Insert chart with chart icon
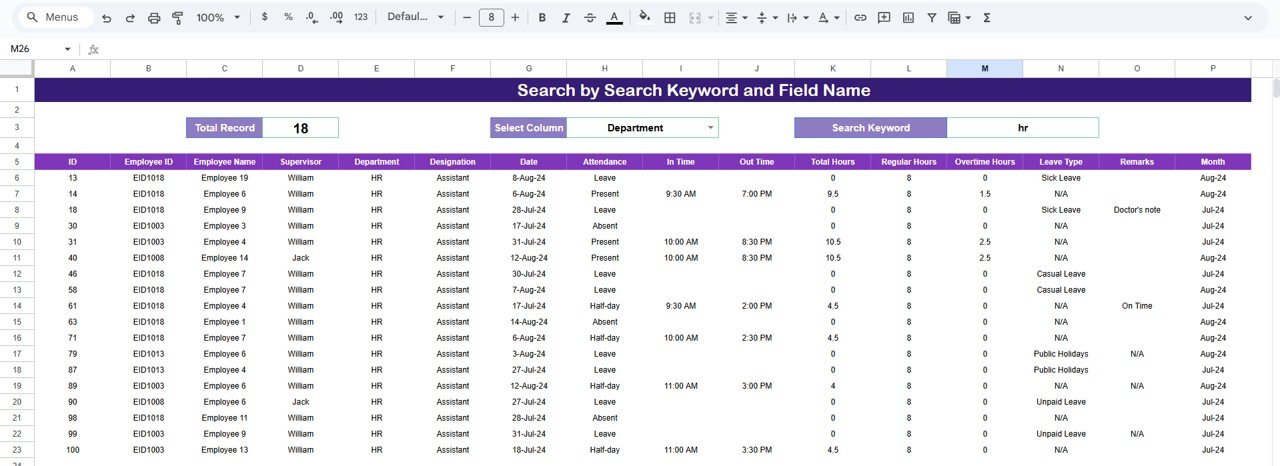 coord(908,17)
